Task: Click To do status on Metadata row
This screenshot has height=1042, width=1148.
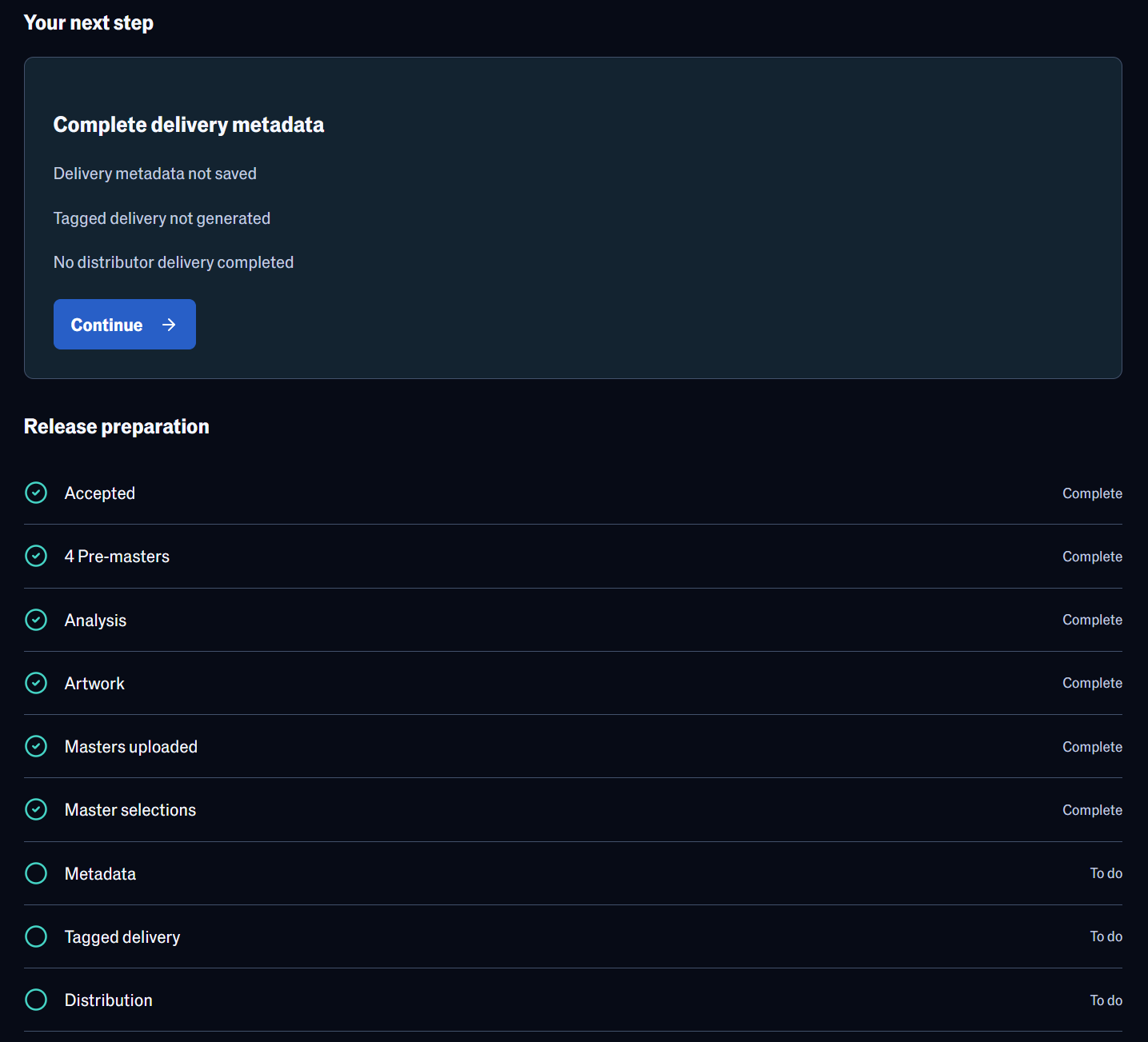Action: coord(1106,873)
